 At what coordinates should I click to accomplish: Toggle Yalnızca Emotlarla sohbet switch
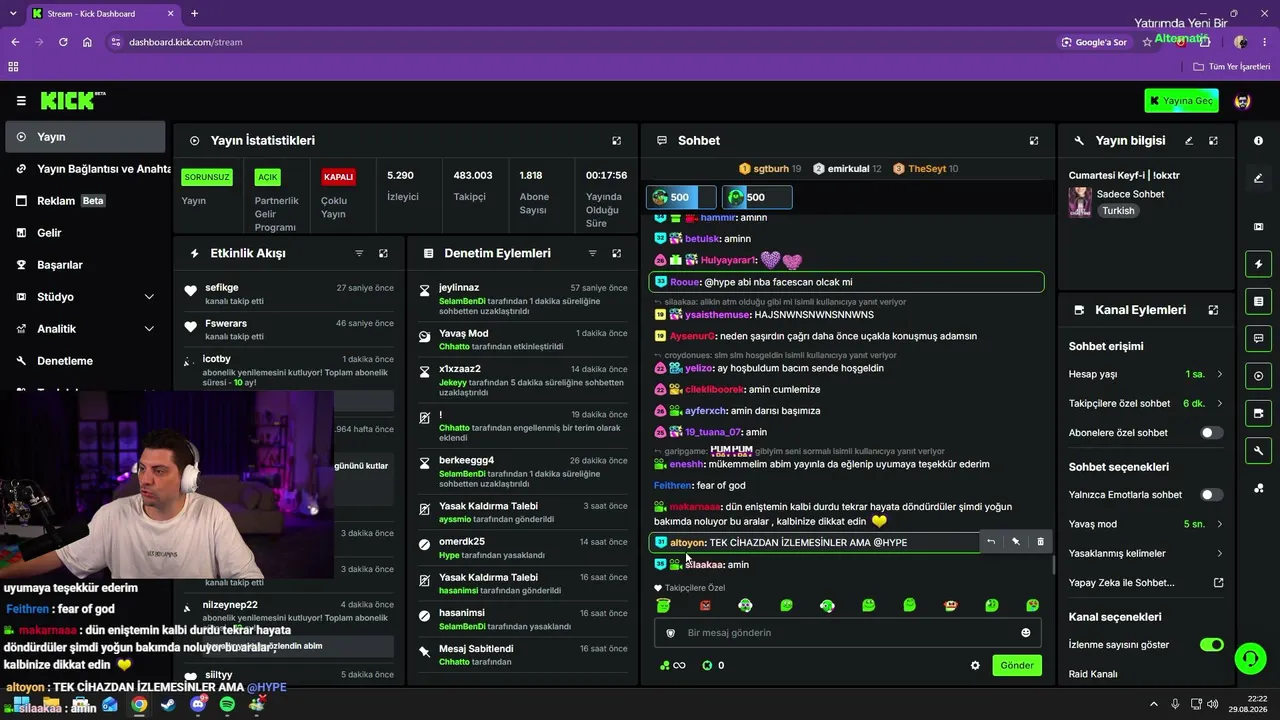[x=1211, y=495]
